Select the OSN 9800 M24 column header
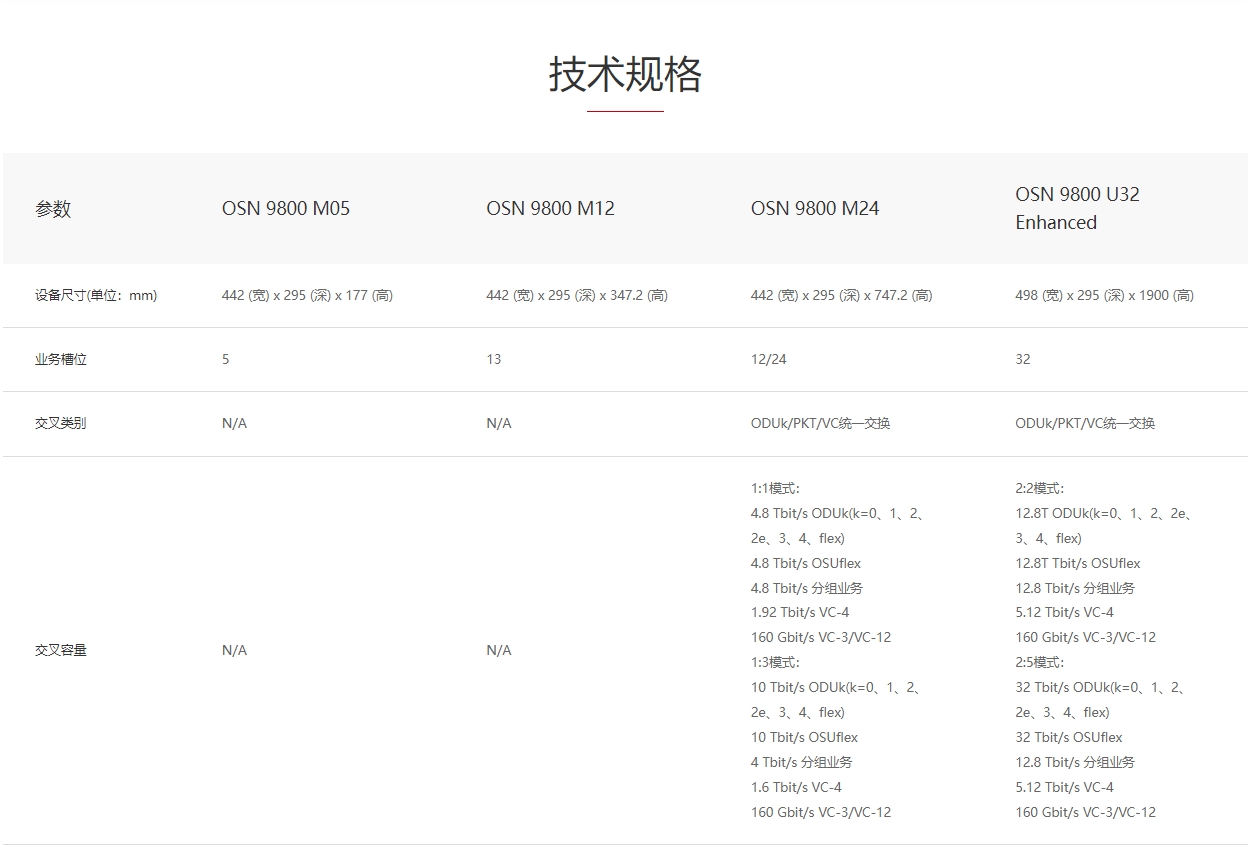Viewport: 1251px width, 851px height. (x=815, y=209)
